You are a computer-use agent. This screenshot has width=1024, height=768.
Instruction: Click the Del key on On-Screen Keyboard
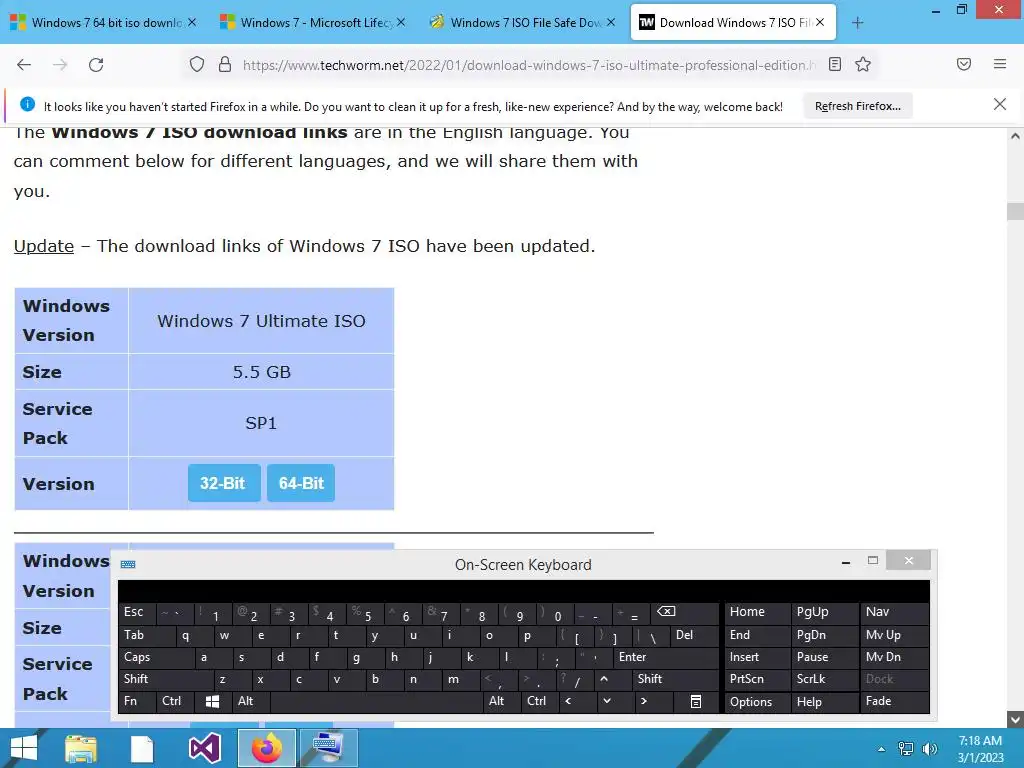click(x=694, y=635)
